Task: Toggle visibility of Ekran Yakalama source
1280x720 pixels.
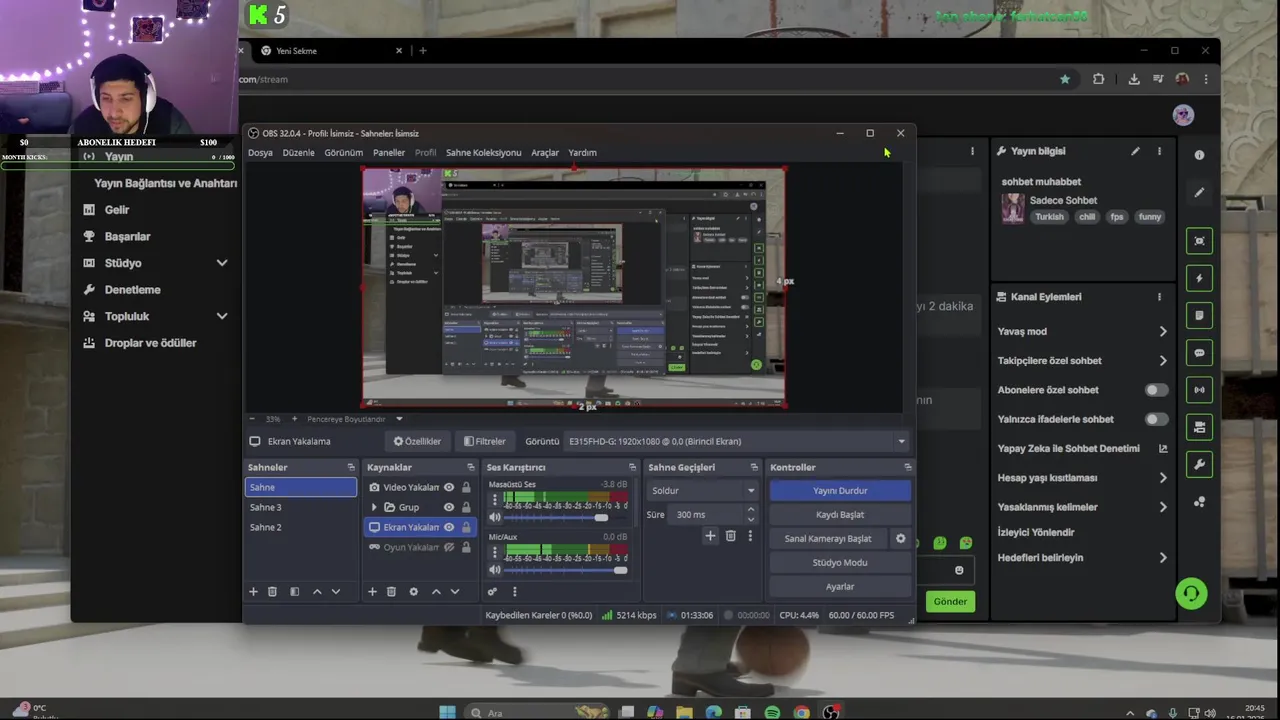Action: [449, 527]
